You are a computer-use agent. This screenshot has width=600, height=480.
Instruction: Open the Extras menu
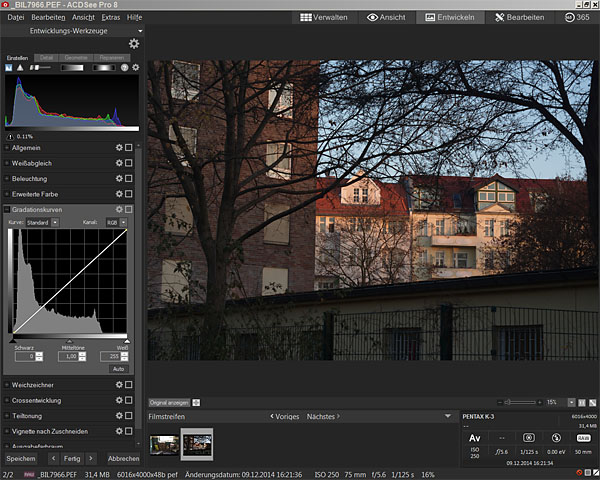pyautogui.click(x=111, y=18)
